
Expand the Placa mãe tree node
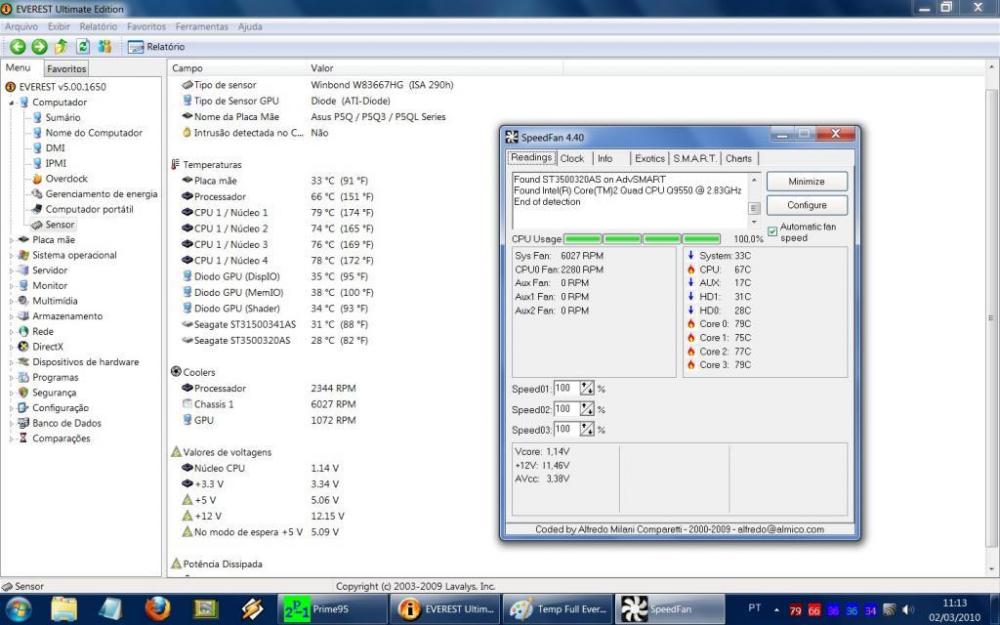(x=12, y=240)
